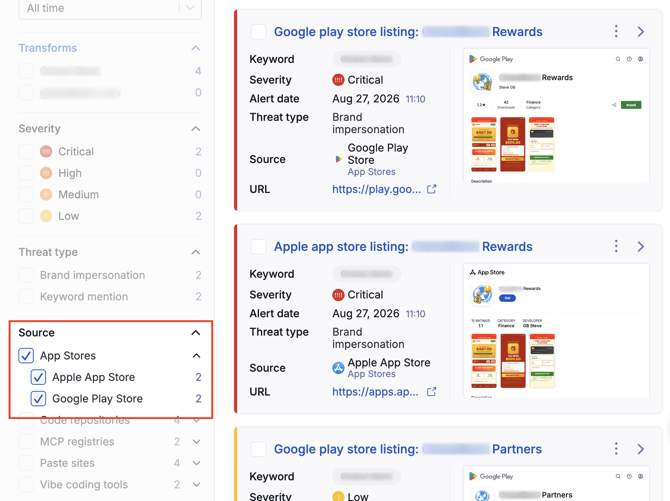Open the Google play store listing Rewards title

point(408,32)
